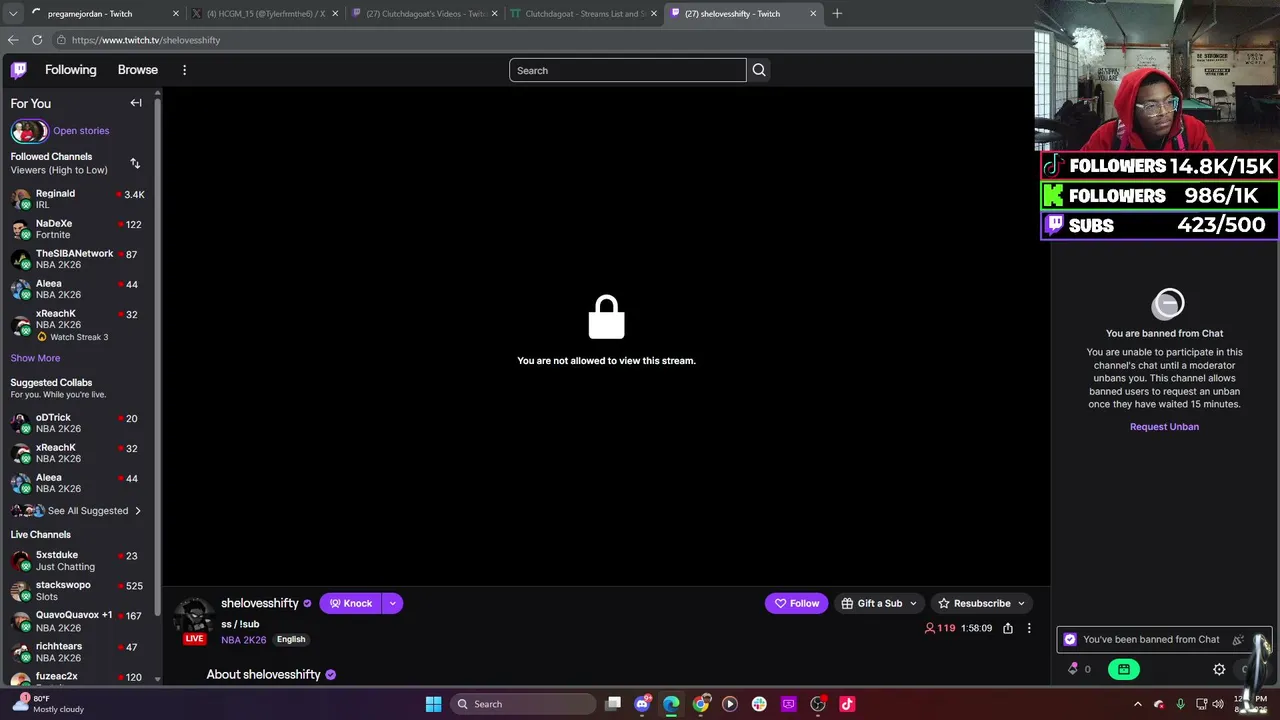The width and height of the screenshot is (1280, 720).
Task: Switch to the HCGM_15 X tab
Action: 264,14
